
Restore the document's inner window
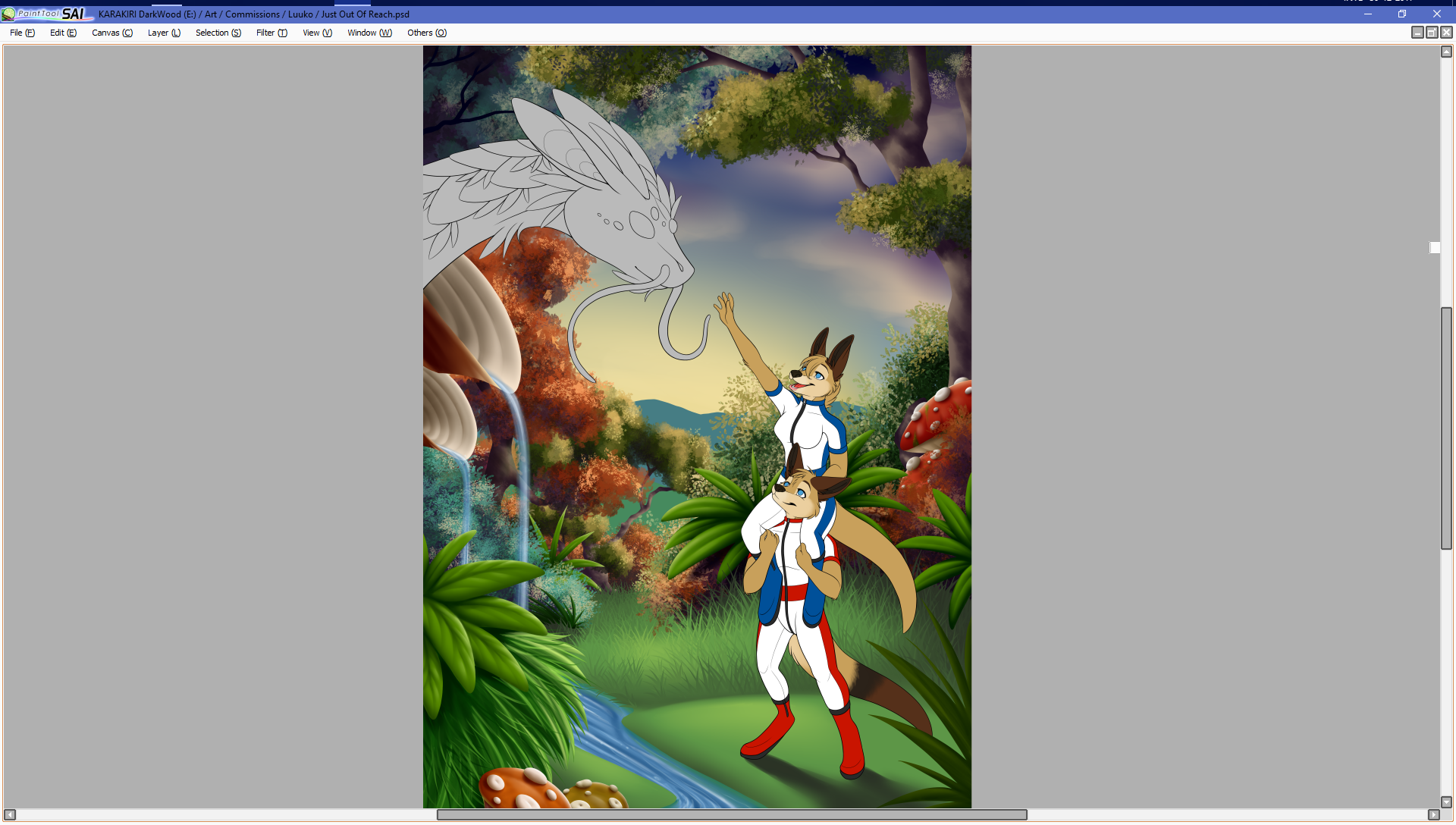(1432, 33)
